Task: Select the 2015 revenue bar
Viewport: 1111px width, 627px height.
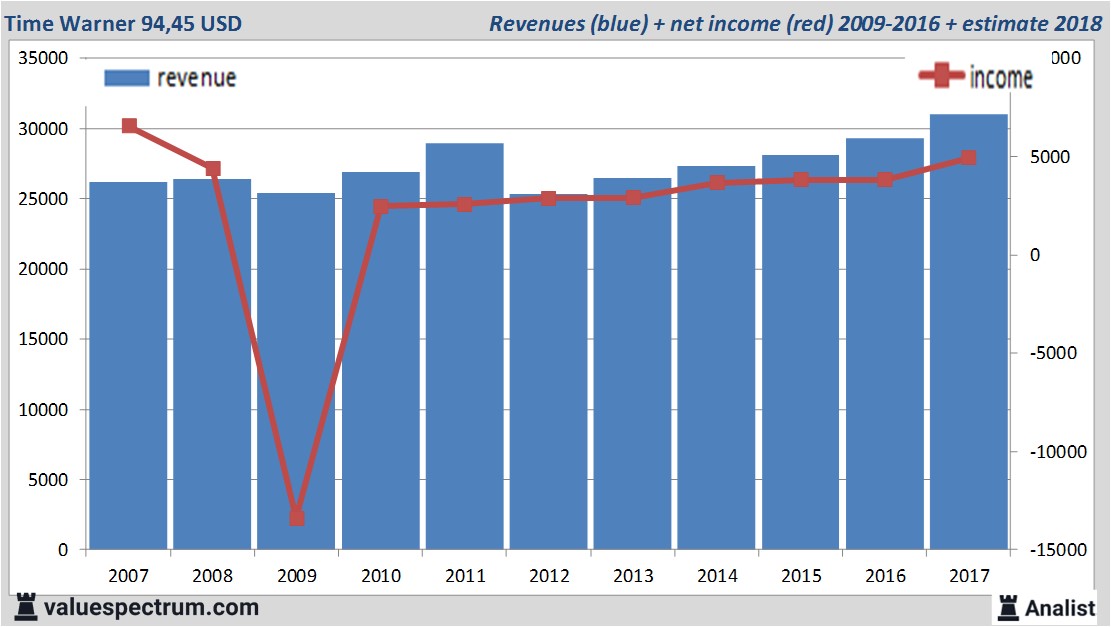Action: [x=801, y=352]
